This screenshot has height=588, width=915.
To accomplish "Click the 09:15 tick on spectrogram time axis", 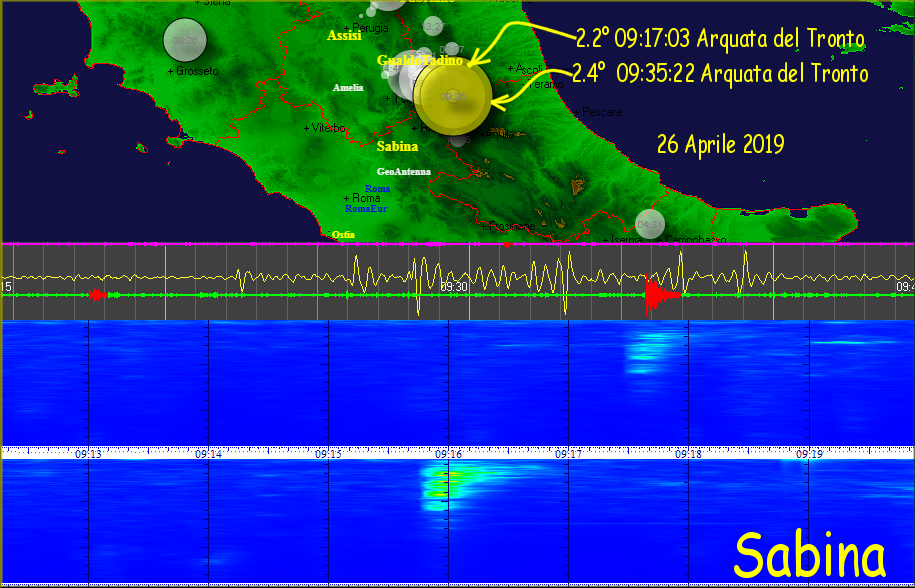I will click(x=328, y=453).
